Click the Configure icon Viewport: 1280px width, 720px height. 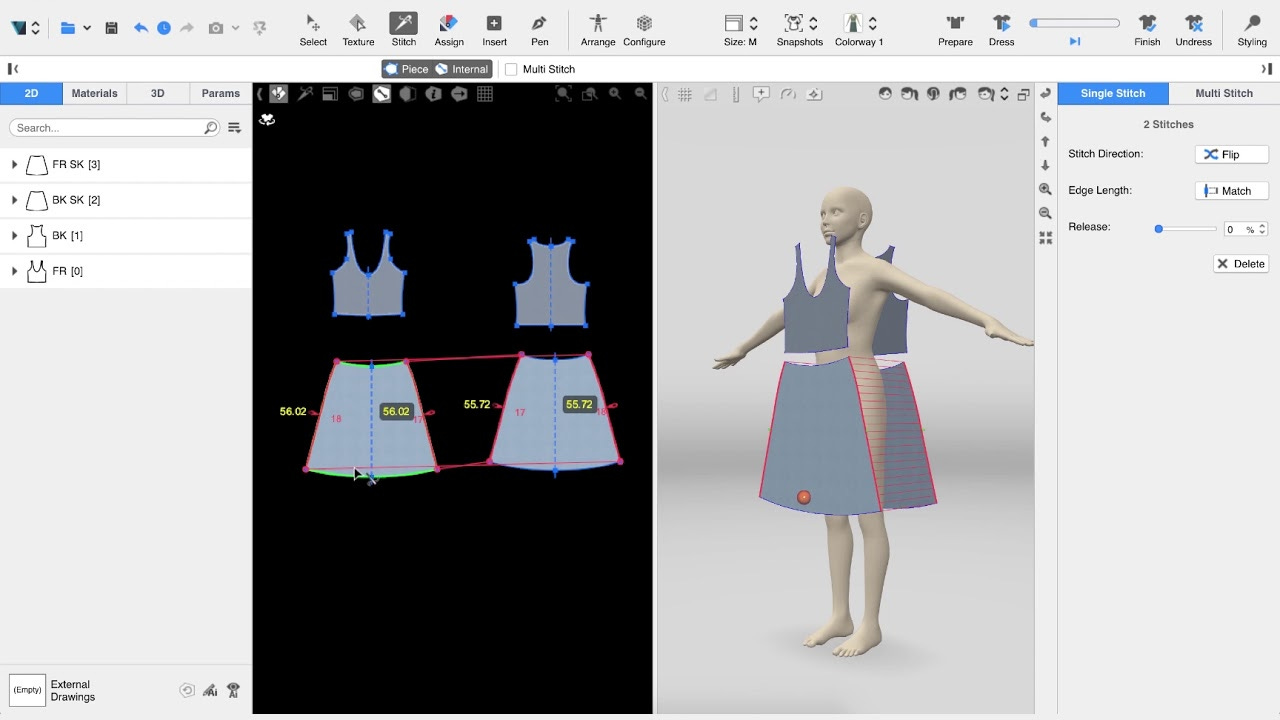[644, 30]
